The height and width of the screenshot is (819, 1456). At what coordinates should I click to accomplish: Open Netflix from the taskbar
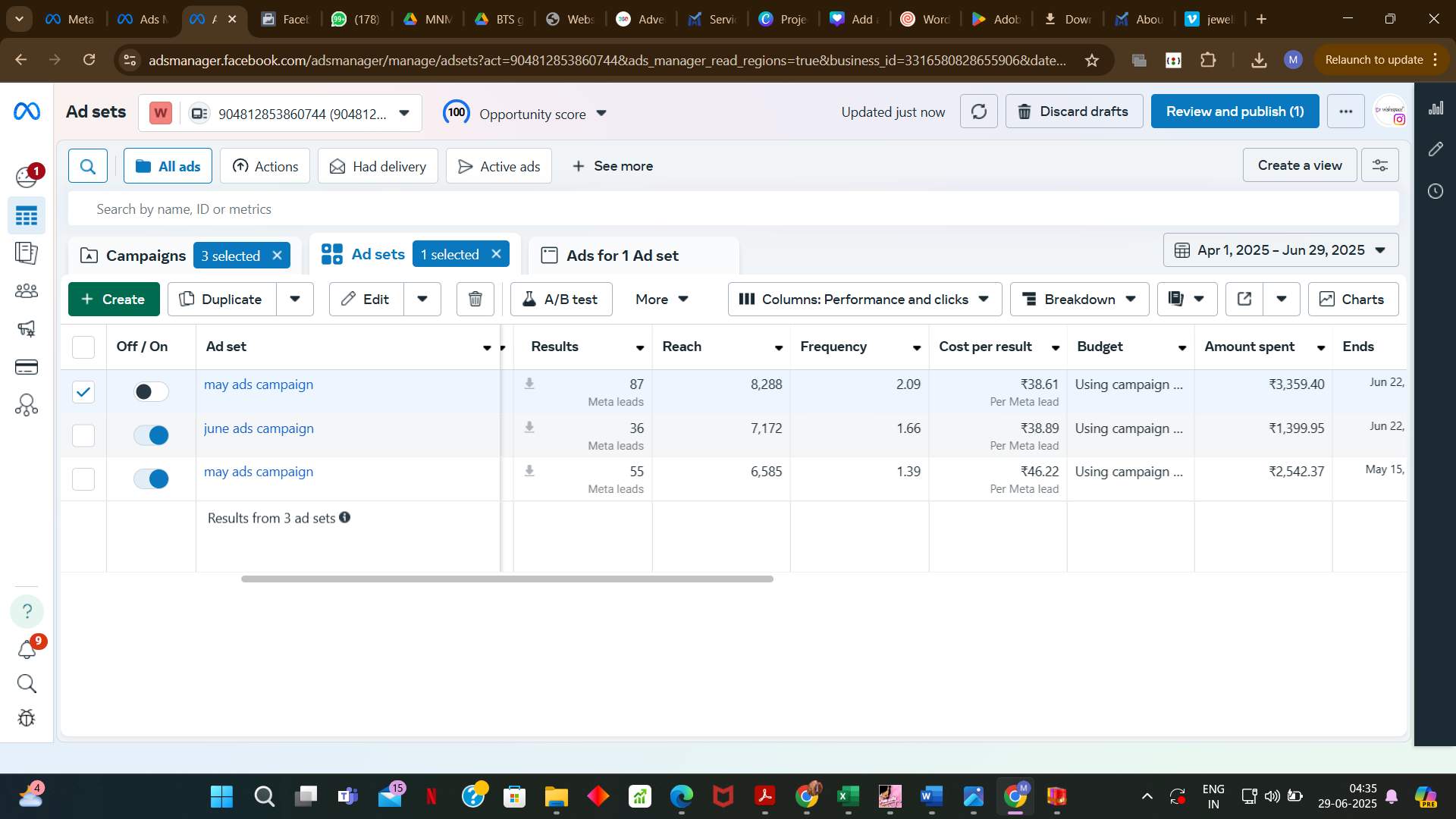pos(431,796)
